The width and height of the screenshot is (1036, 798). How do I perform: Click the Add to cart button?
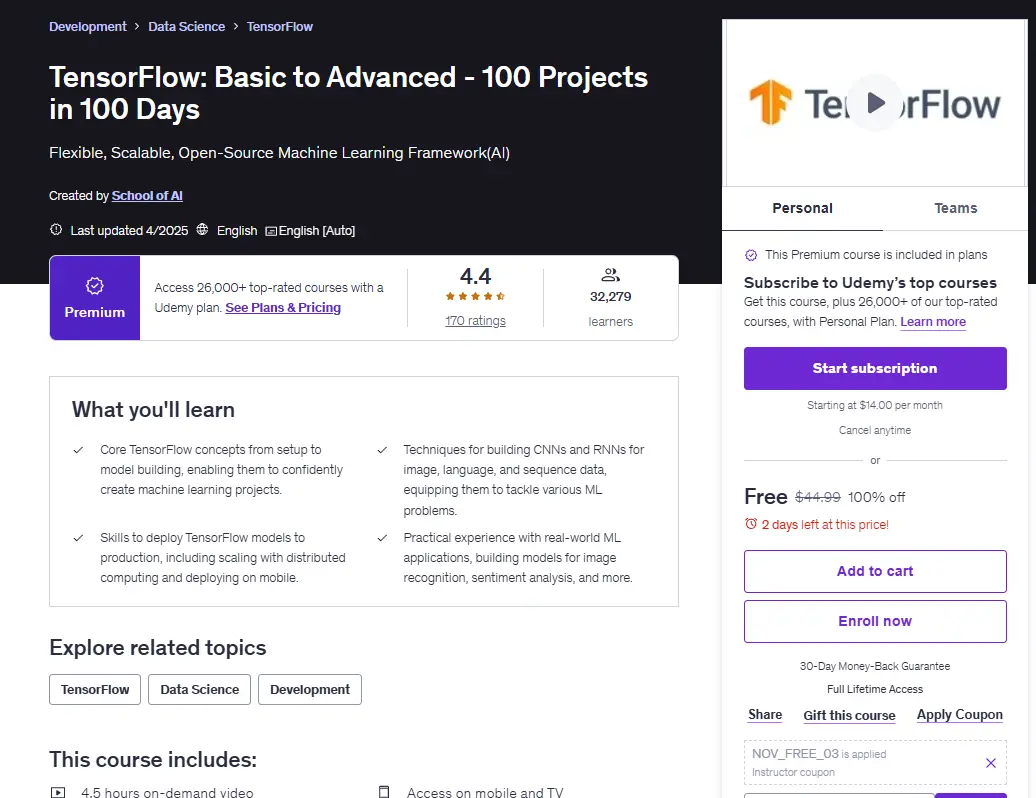pyautogui.click(x=875, y=571)
